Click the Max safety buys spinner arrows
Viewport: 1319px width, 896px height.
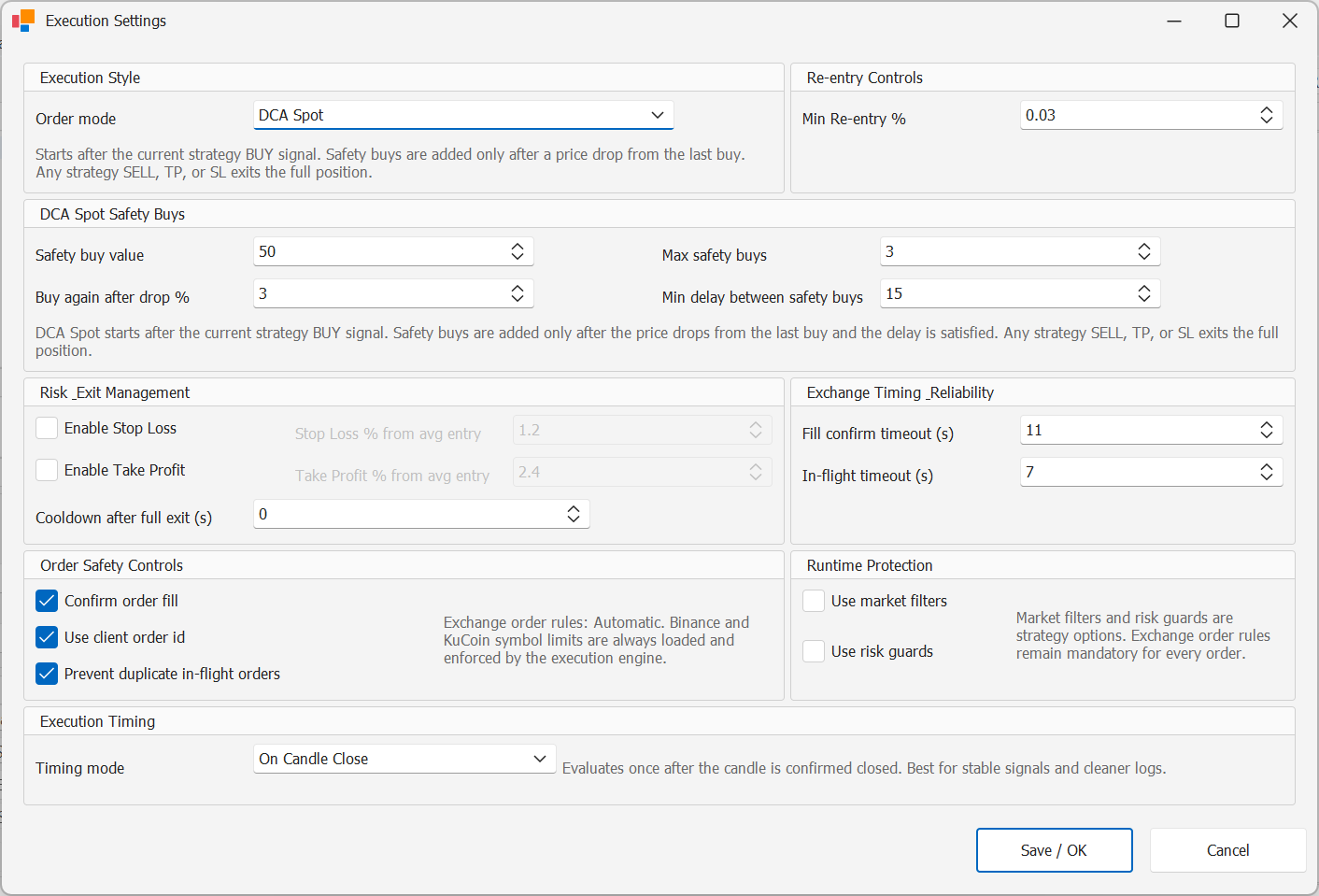click(x=1144, y=251)
